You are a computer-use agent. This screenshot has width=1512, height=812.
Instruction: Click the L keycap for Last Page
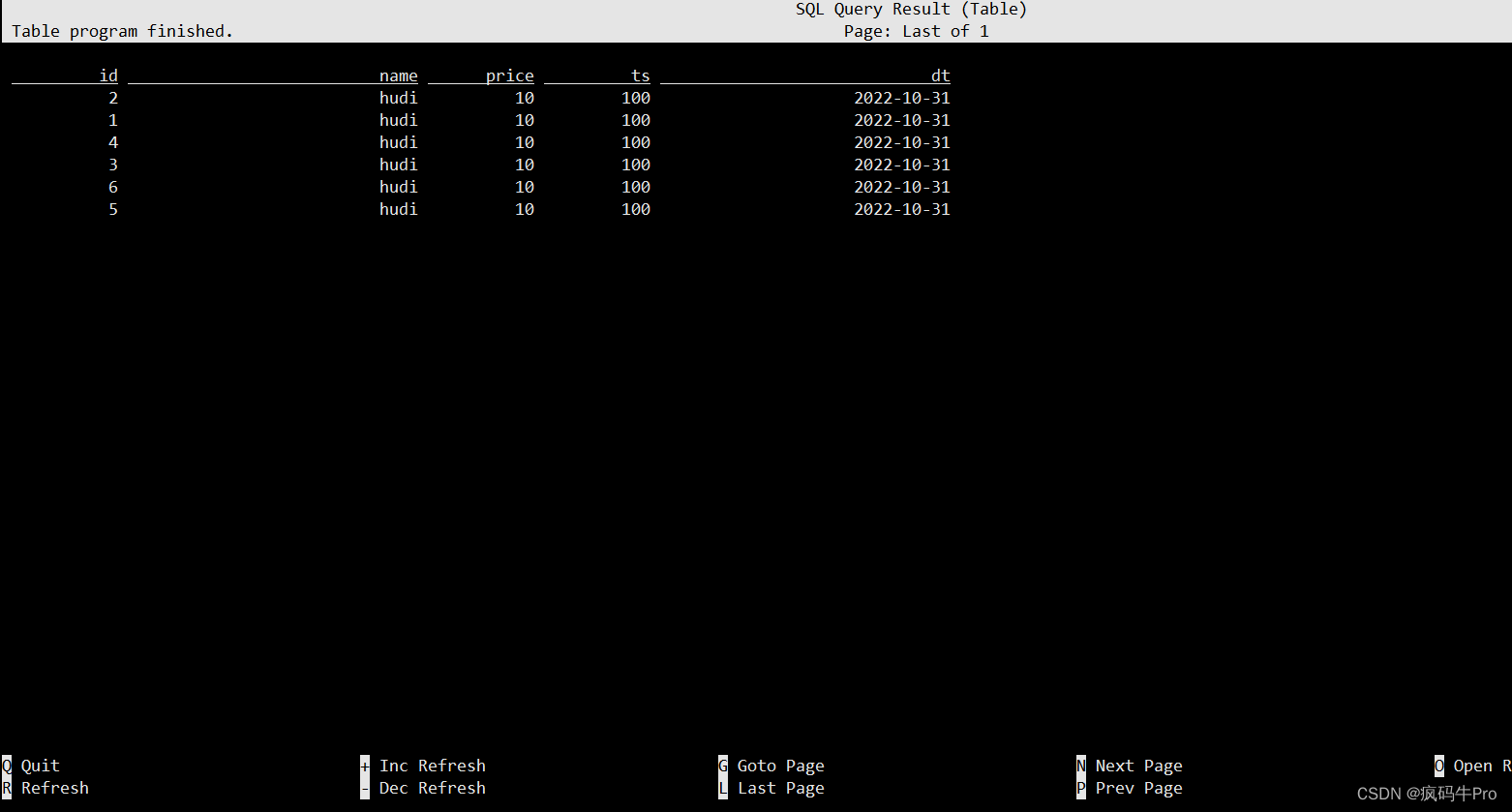(722, 787)
